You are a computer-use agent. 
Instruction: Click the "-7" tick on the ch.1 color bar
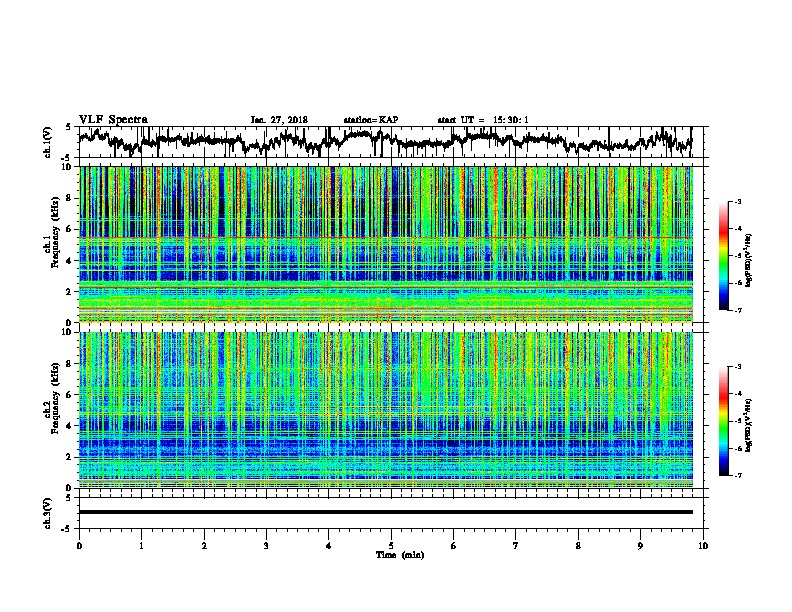(x=738, y=310)
